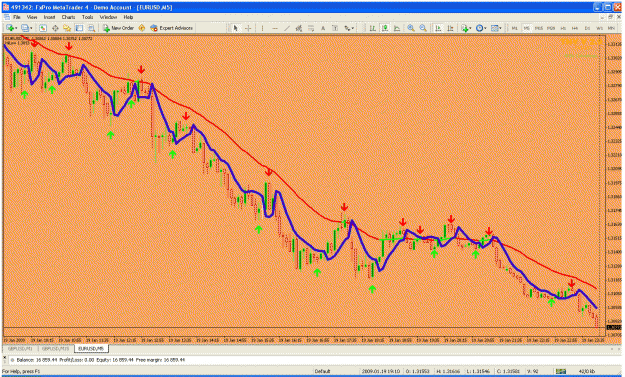Toggle the Expert Advisors button
The width and height of the screenshot is (625, 377).
171,28
